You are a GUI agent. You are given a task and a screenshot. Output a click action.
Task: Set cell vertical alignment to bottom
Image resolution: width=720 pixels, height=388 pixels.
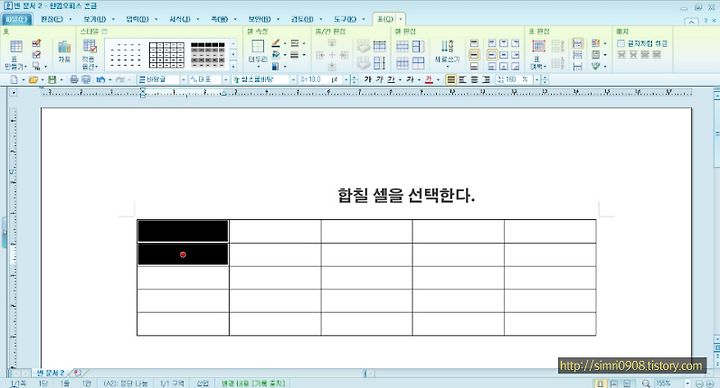(474, 67)
